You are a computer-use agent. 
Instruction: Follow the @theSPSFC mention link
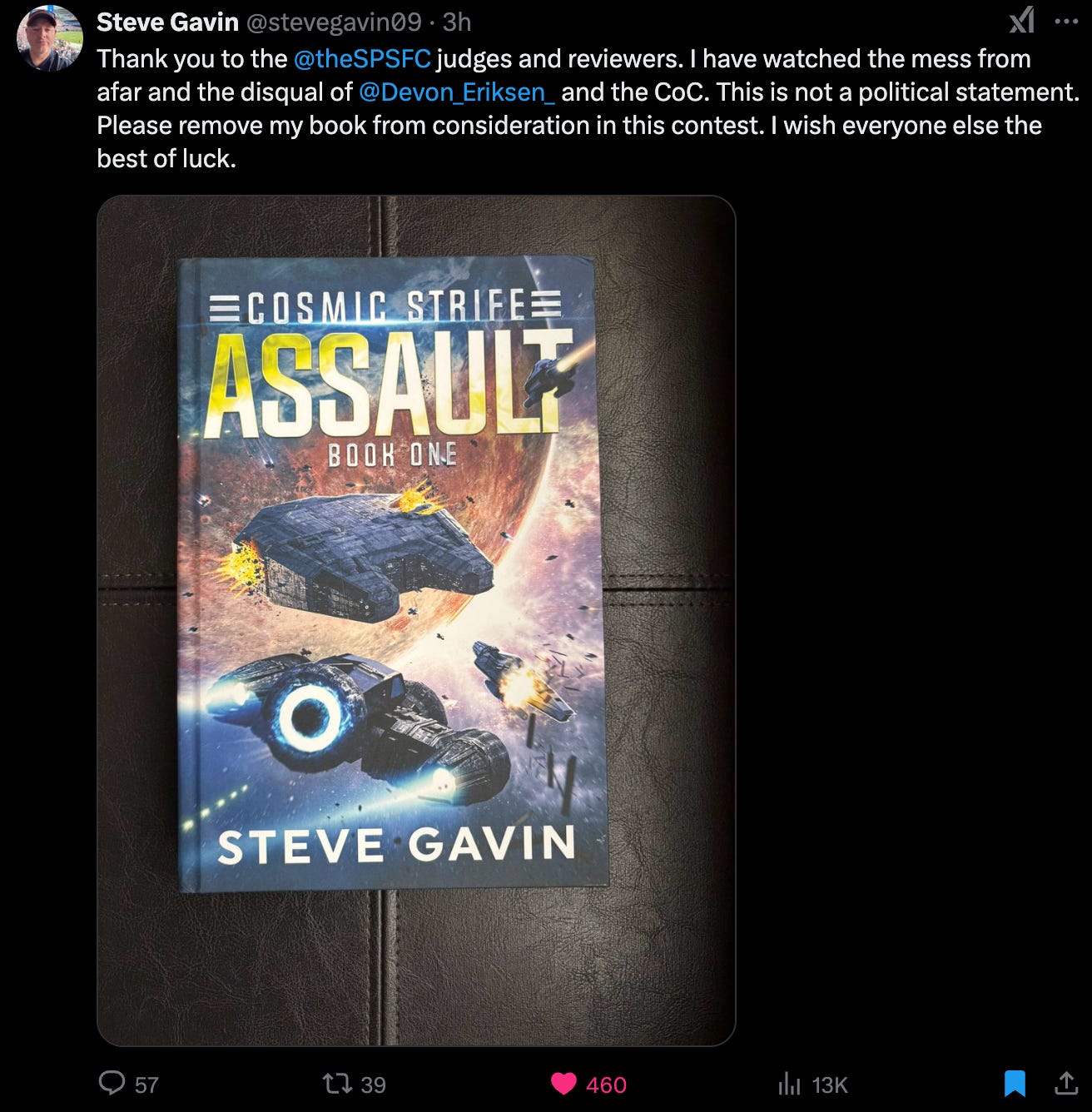pos(362,58)
